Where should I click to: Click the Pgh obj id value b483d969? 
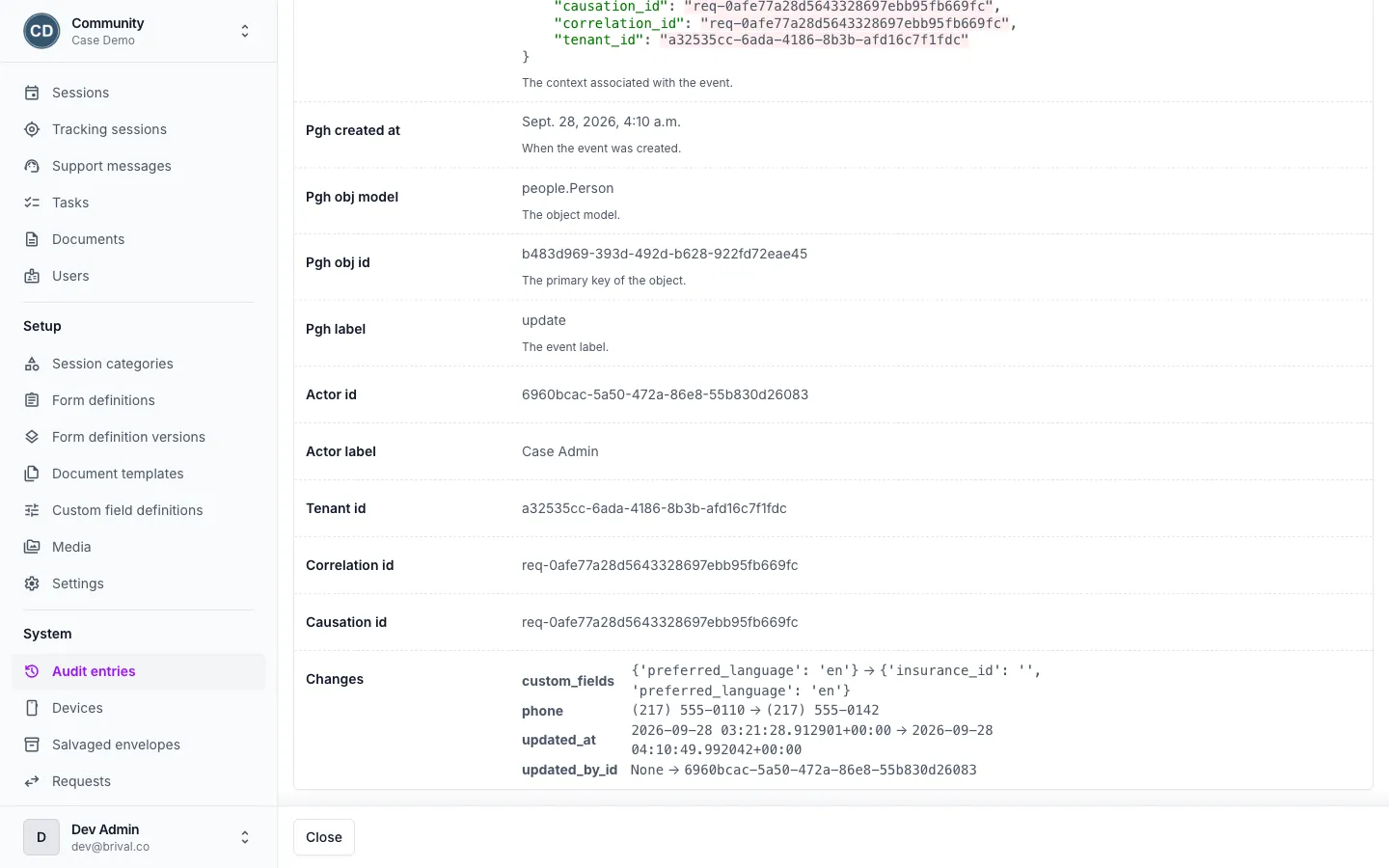tap(665, 254)
